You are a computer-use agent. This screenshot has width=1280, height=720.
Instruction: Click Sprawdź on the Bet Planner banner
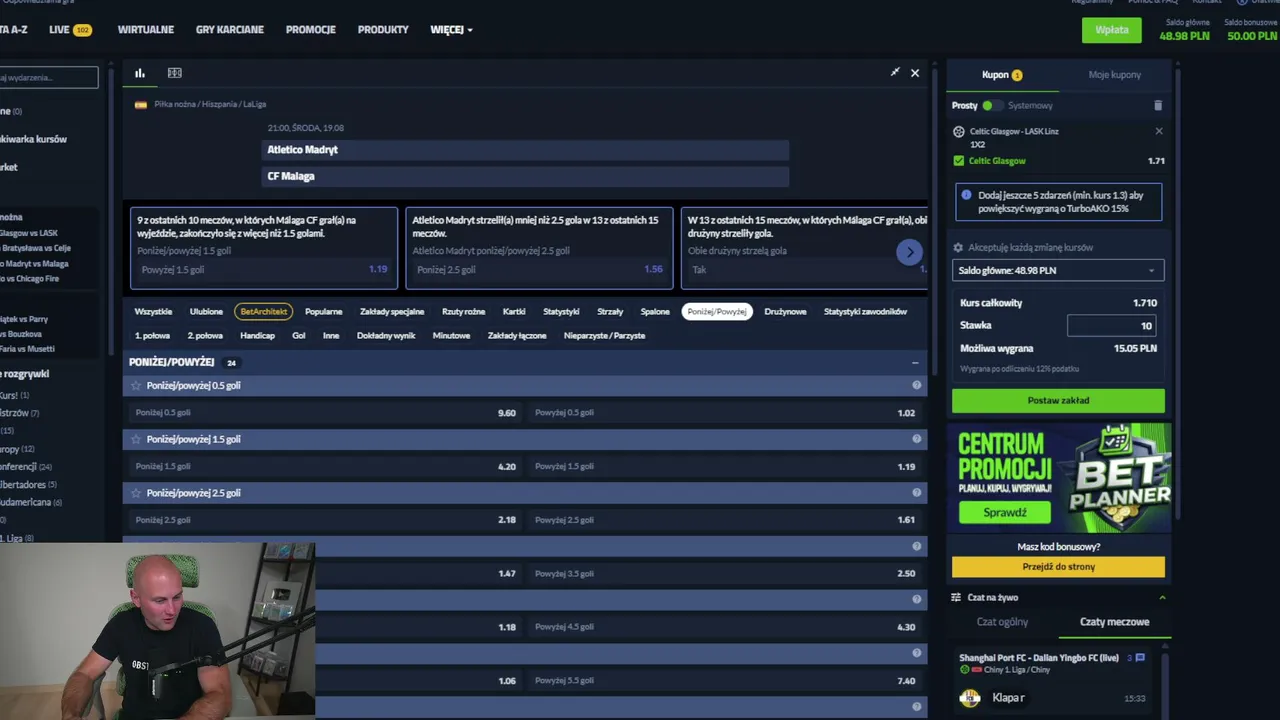pyautogui.click(x=1005, y=513)
